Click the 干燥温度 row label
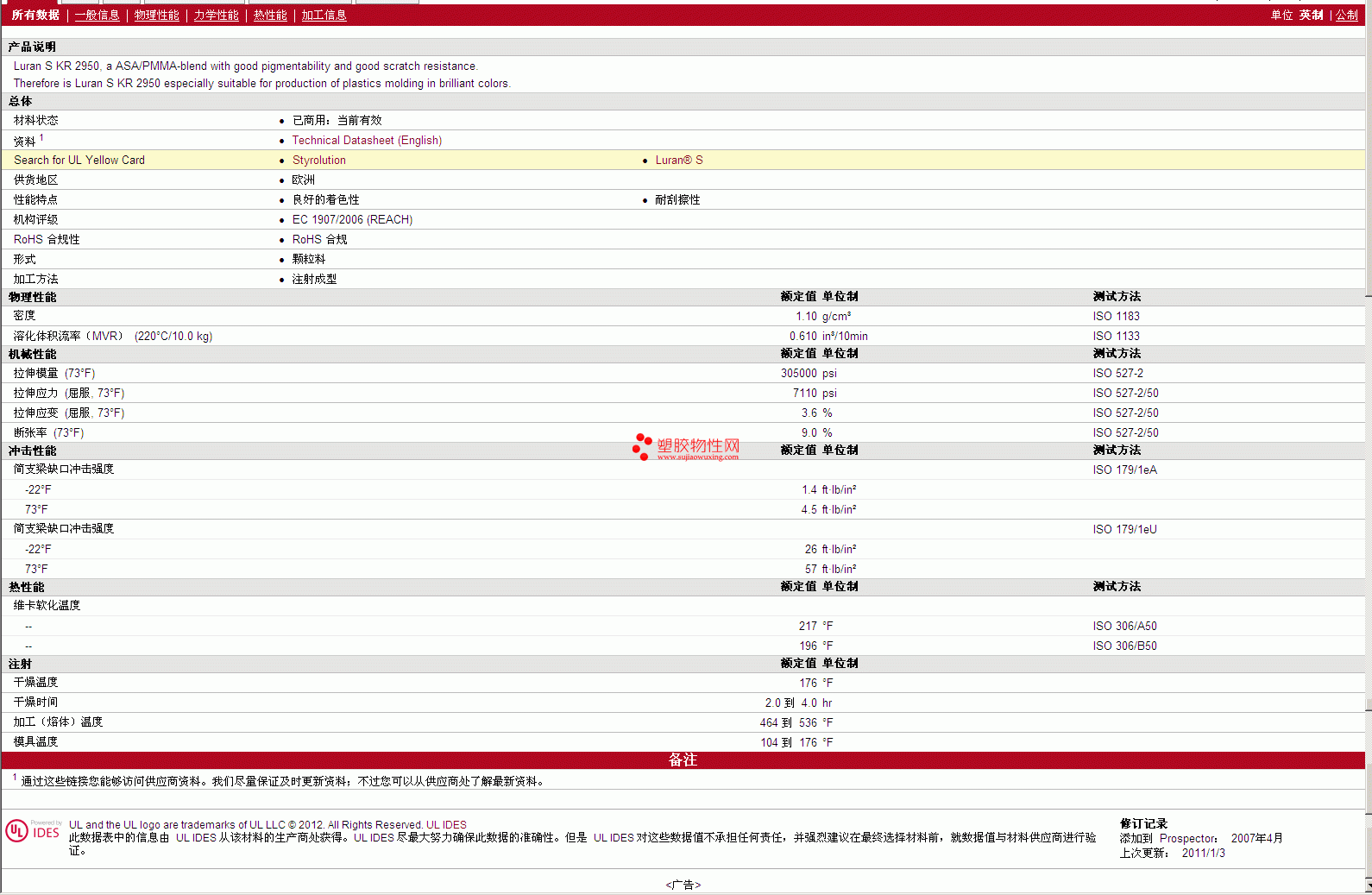Viewport: 1372px width, 895px height. 35,682
